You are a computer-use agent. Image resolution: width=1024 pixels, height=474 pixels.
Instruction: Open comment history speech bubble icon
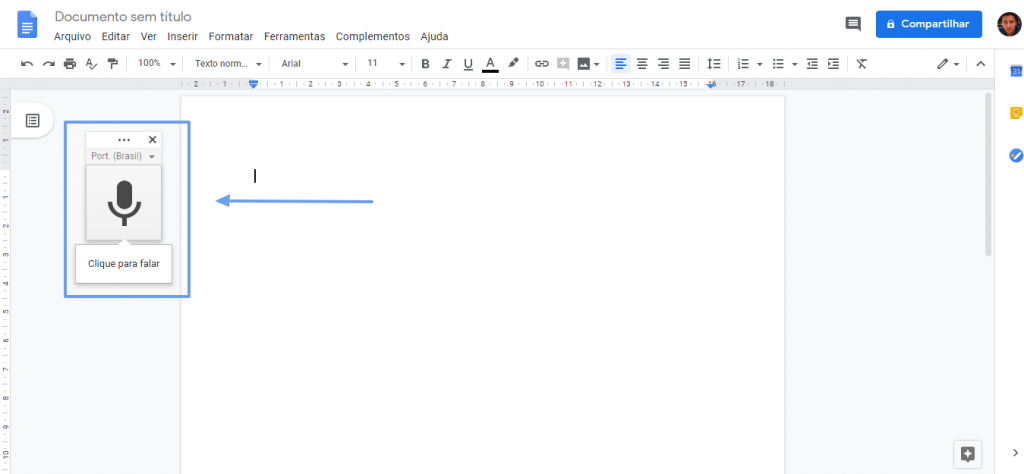[x=853, y=24]
